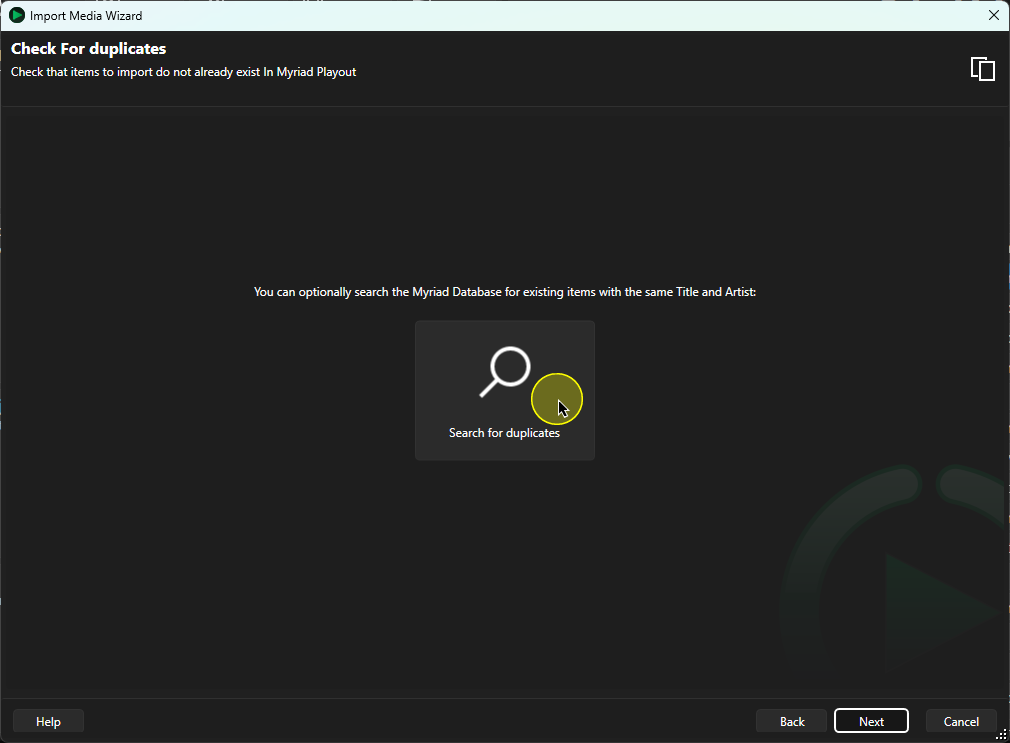Close the Import Media Wizard window
Screen dimensions: 1010x743
click(x=993, y=15)
